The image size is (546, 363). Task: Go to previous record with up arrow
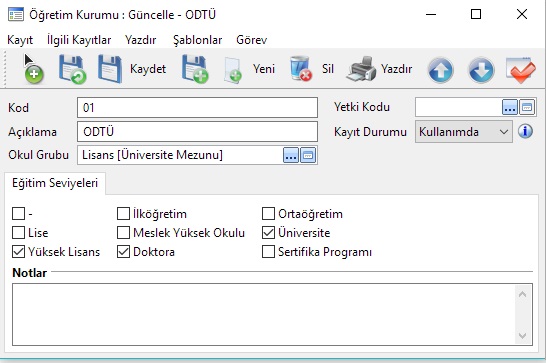tap(440, 70)
